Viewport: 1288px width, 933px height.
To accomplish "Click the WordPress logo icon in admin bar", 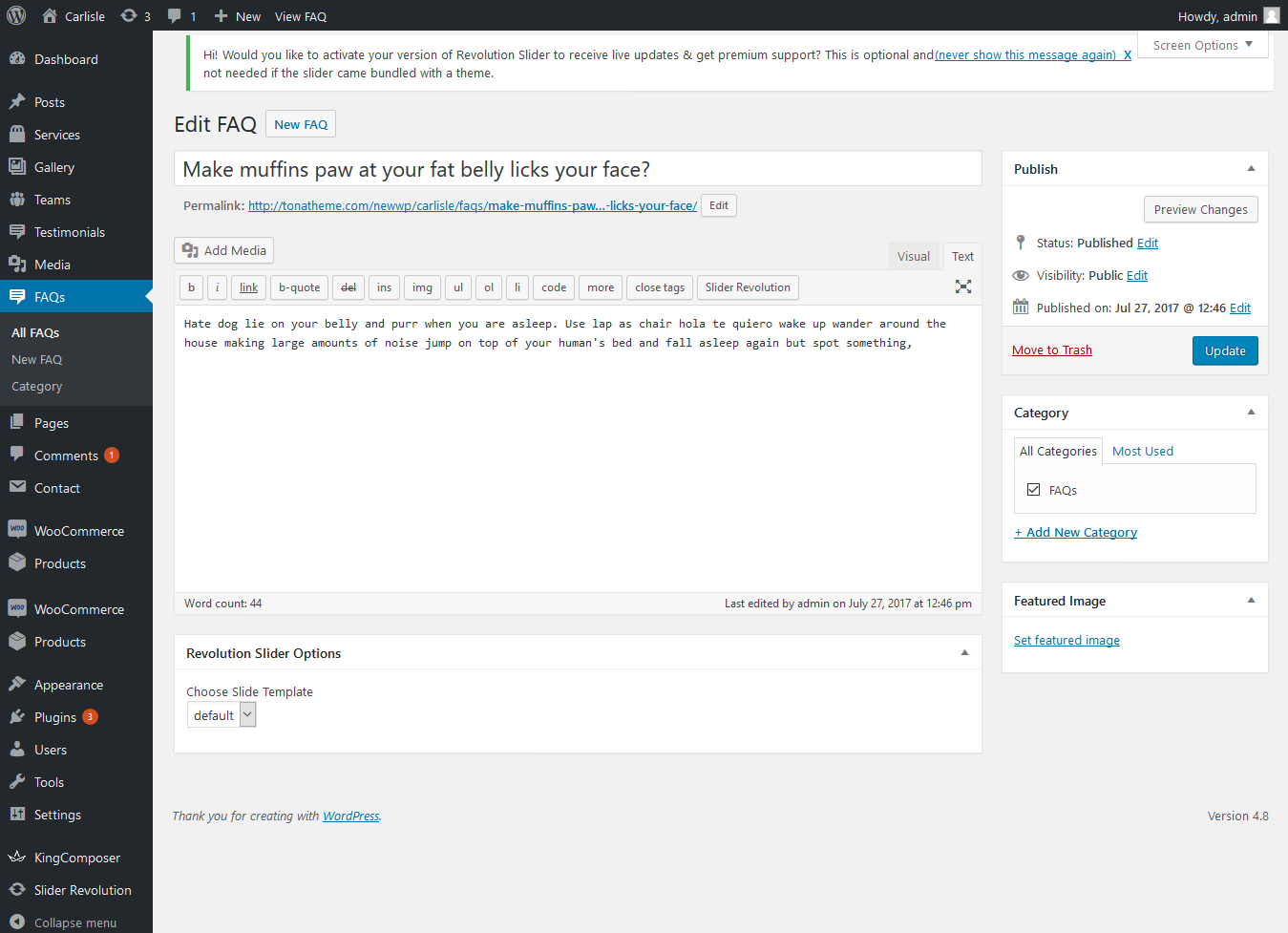I will coord(16,16).
